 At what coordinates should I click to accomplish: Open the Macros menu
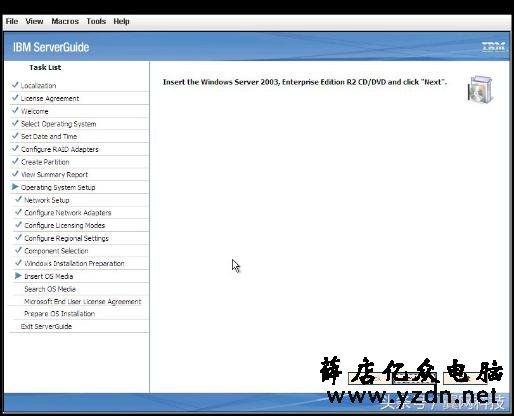tap(65, 21)
